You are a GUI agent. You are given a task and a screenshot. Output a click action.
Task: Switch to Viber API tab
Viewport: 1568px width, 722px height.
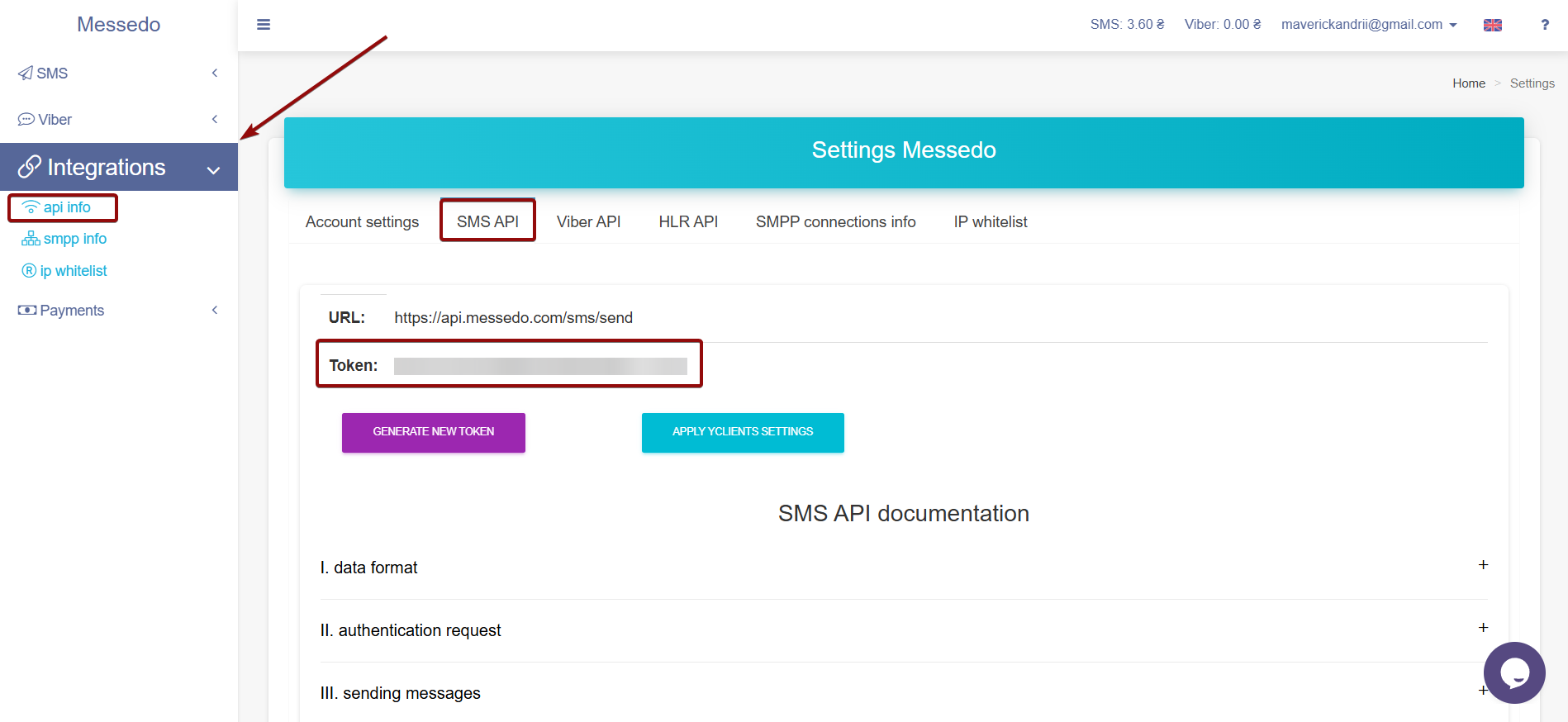coord(588,221)
